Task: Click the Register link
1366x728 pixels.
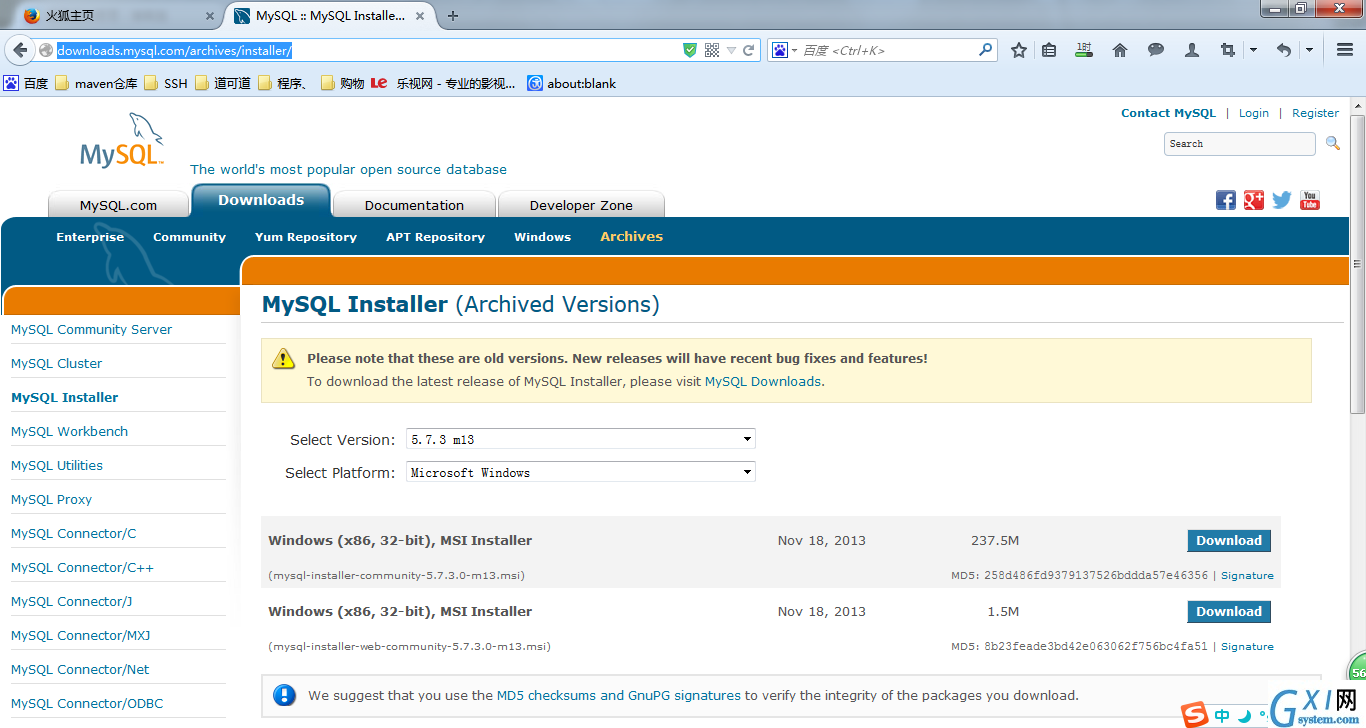Action: point(1315,113)
